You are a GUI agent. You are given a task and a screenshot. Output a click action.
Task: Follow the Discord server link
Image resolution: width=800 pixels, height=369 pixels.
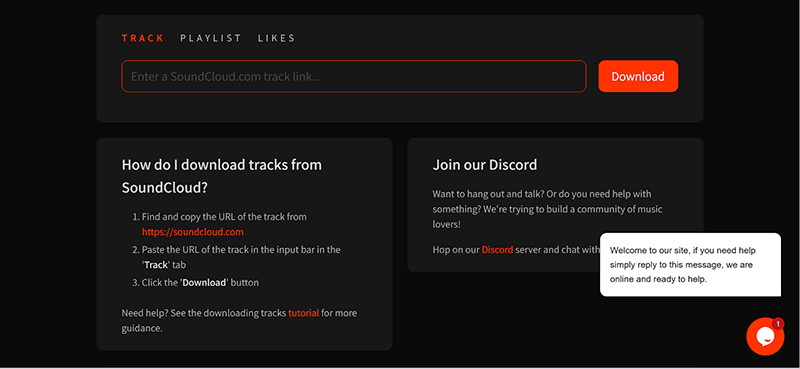pyautogui.click(x=497, y=250)
